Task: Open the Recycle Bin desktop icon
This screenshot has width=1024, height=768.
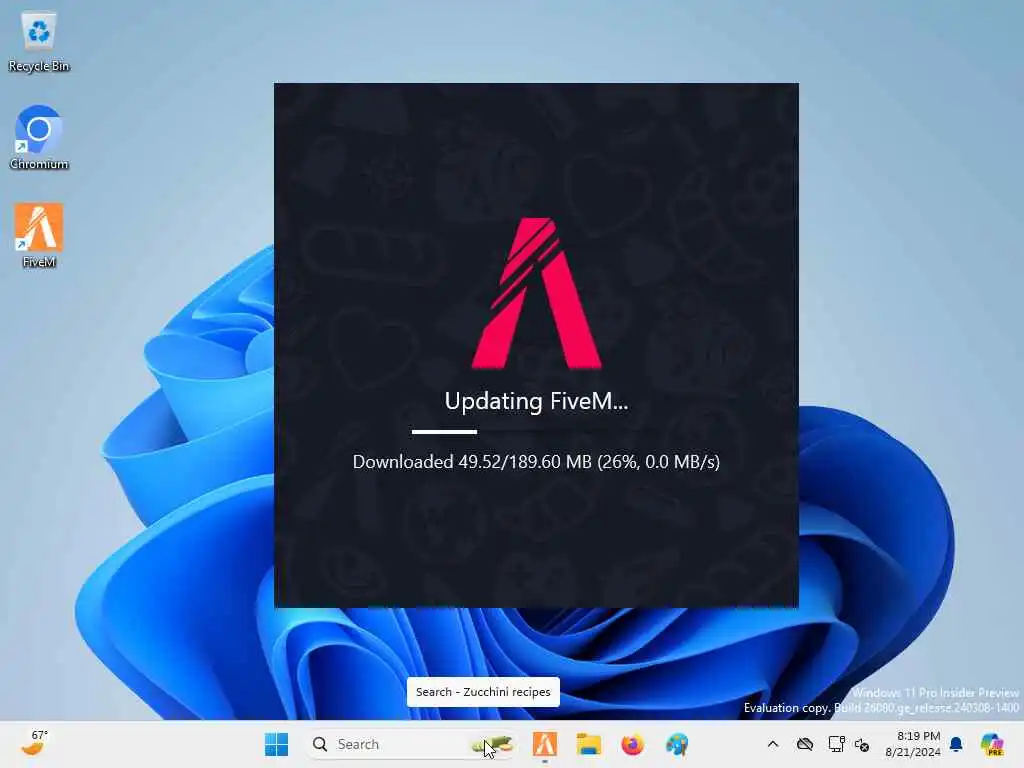Action: click(x=39, y=42)
